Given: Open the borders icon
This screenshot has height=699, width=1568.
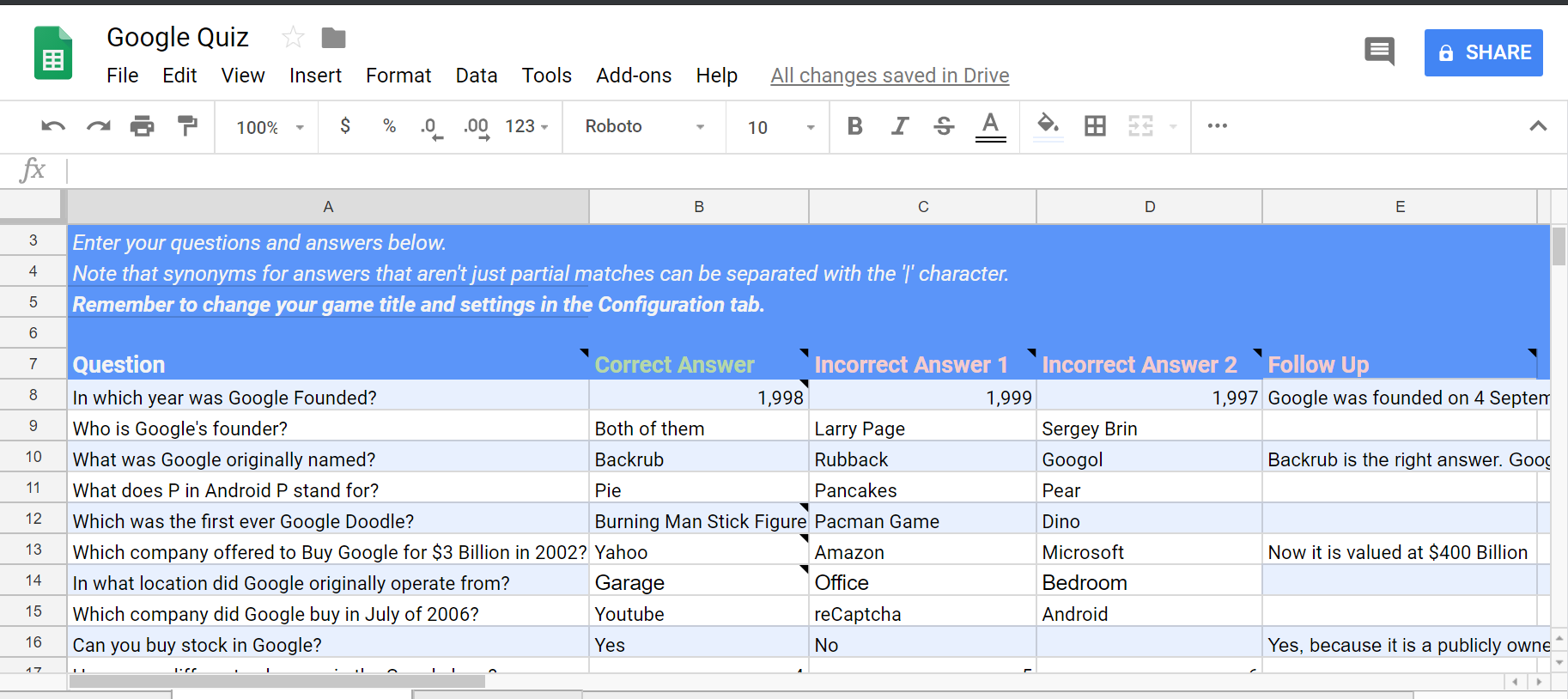Looking at the screenshot, I should pyautogui.click(x=1095, y=126).
